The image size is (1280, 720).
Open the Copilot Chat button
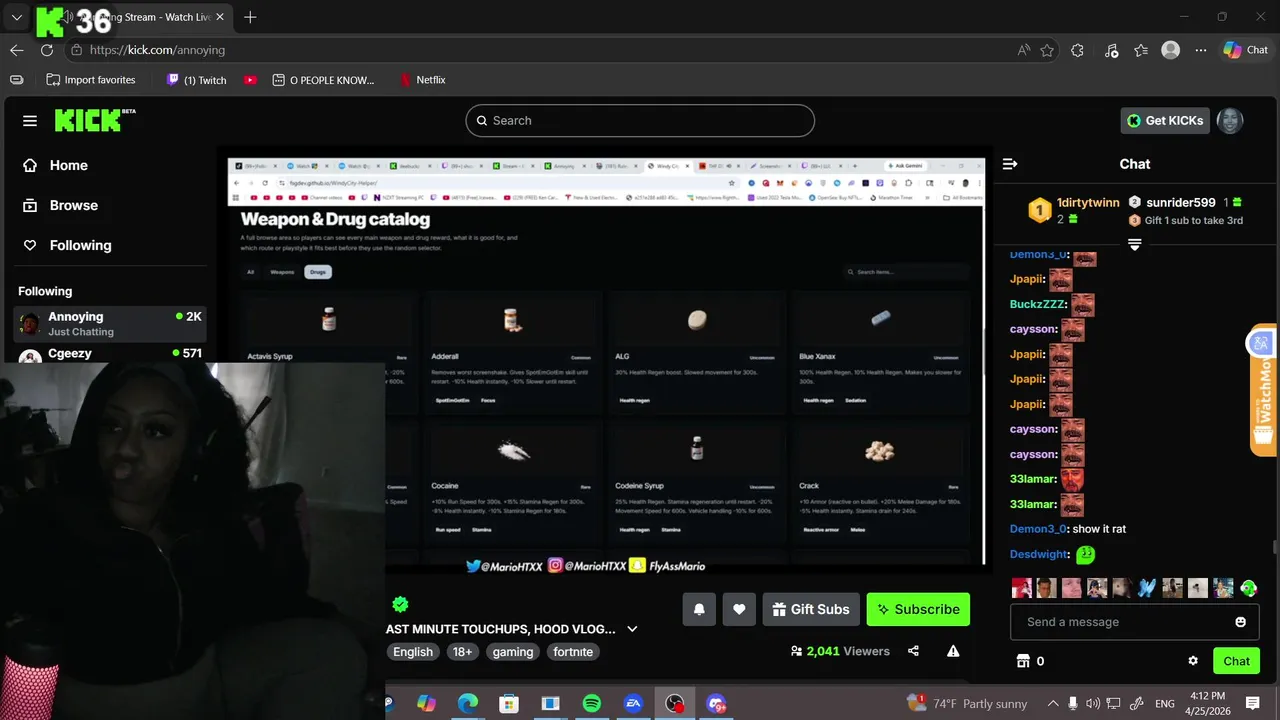(1245, 50)
